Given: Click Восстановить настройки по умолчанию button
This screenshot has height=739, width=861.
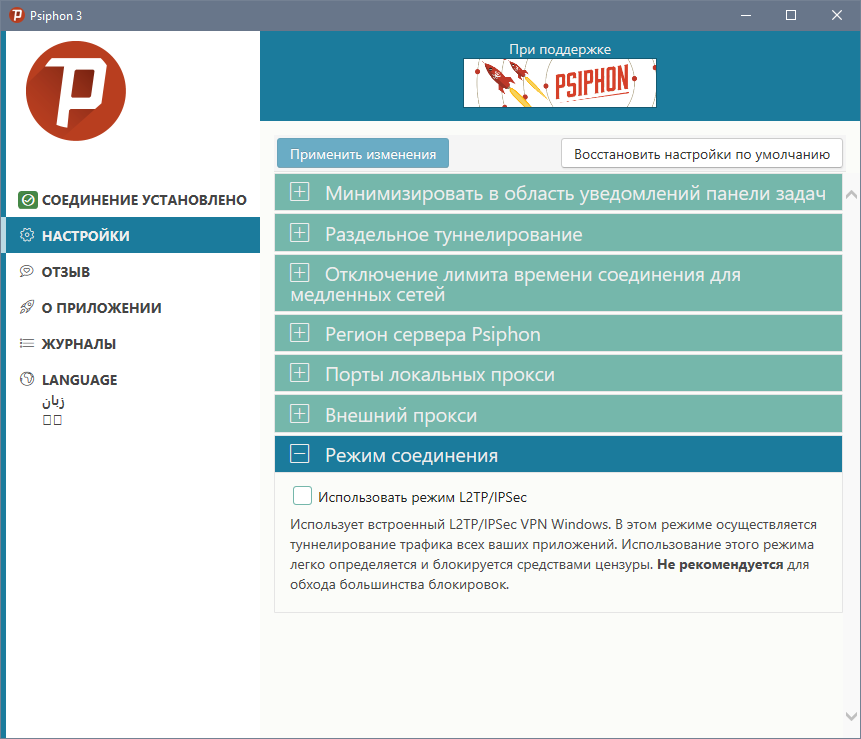Looking at the screenshot, I should tap(702, 154).
